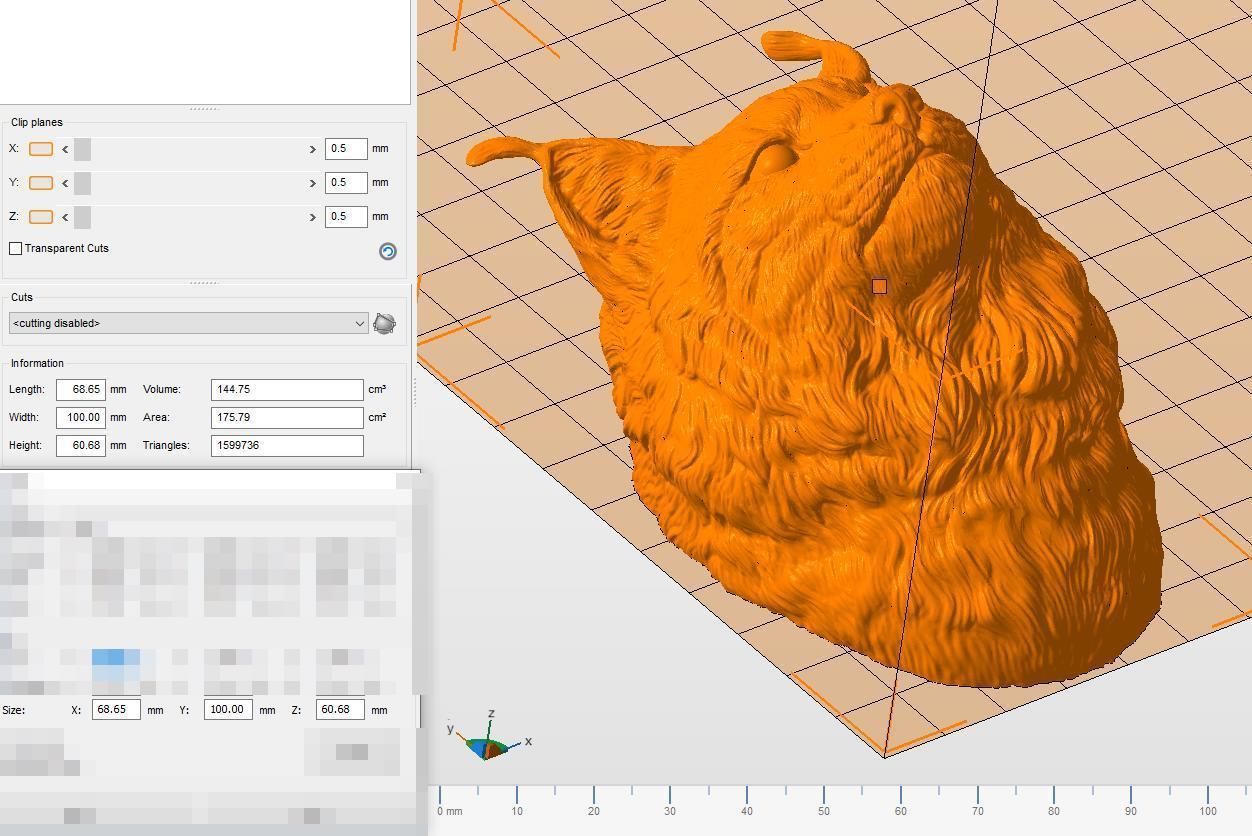Click the Z clip plane right arrow
Image resolution: width=1252 pixels, height=836 pixels.
pos(313,217)
